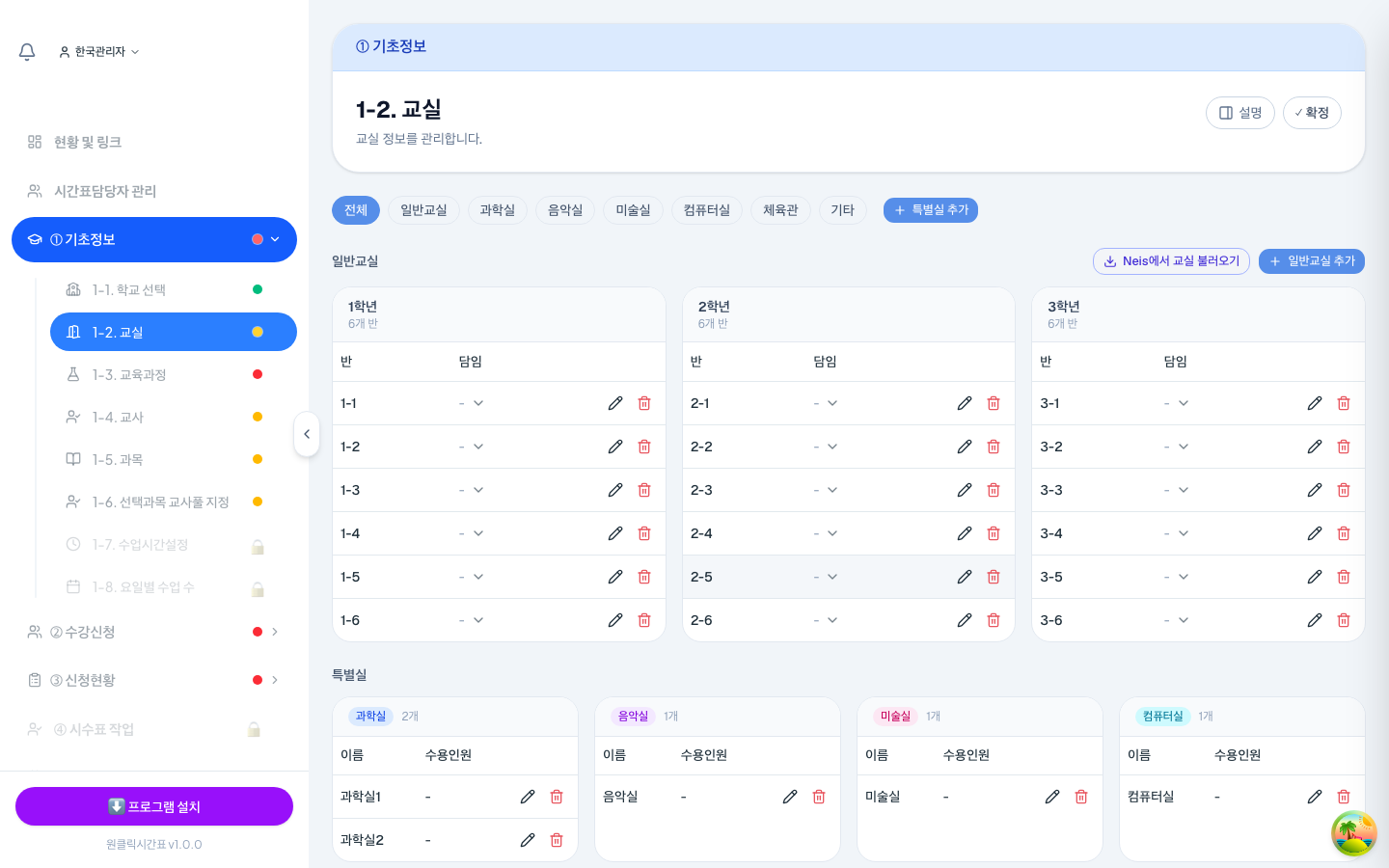Click the 프로그램 설치 button
1389x868 pixels.
pos(154,806)
